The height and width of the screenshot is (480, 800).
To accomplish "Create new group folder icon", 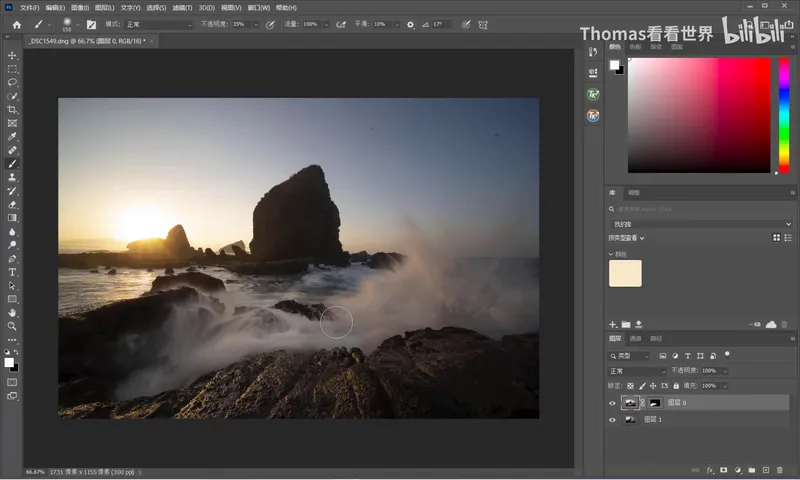I will 752,470.
